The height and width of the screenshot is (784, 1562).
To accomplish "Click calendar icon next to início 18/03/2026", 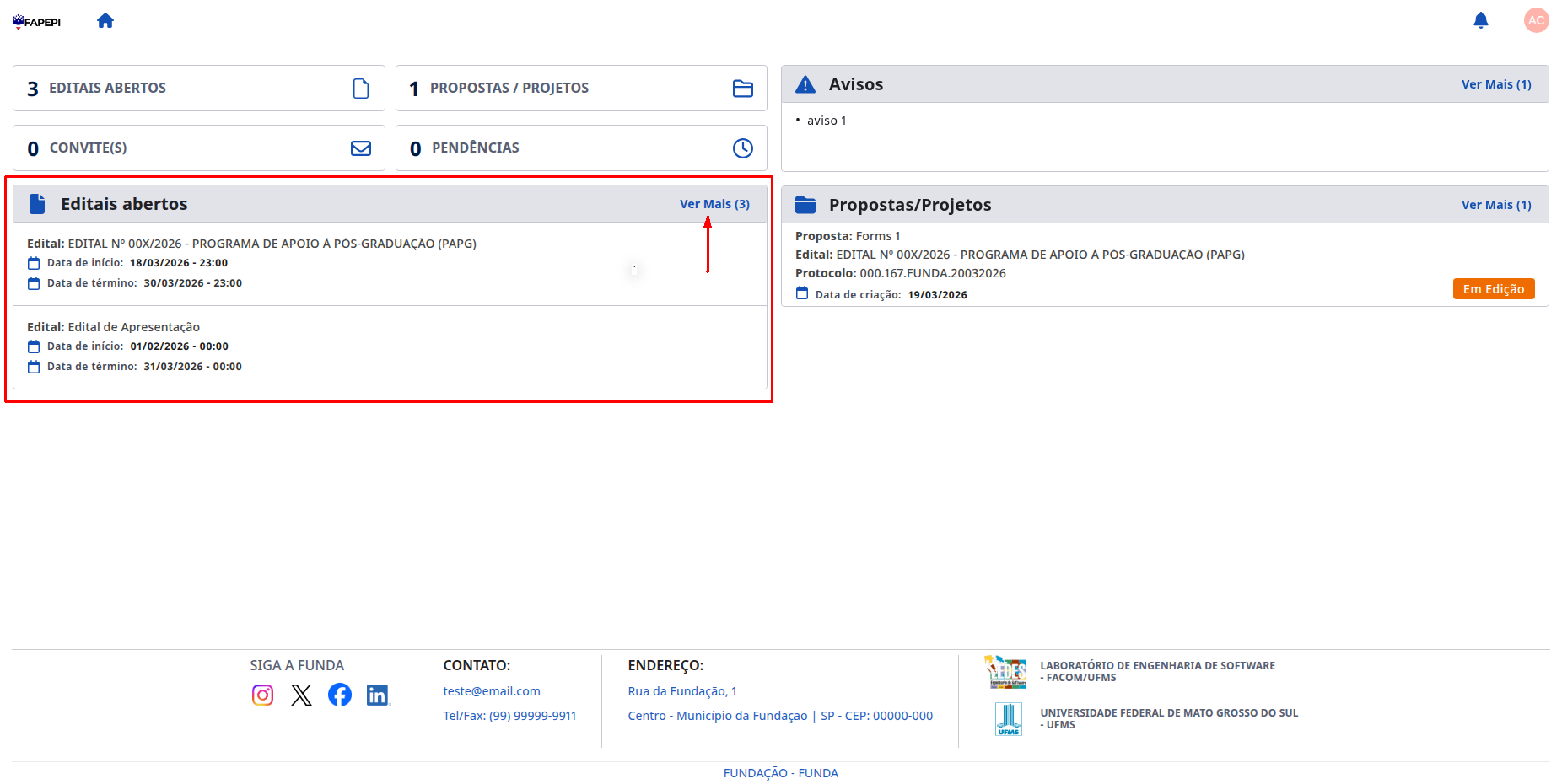I will pyautogui.click(x=34, y=263).
